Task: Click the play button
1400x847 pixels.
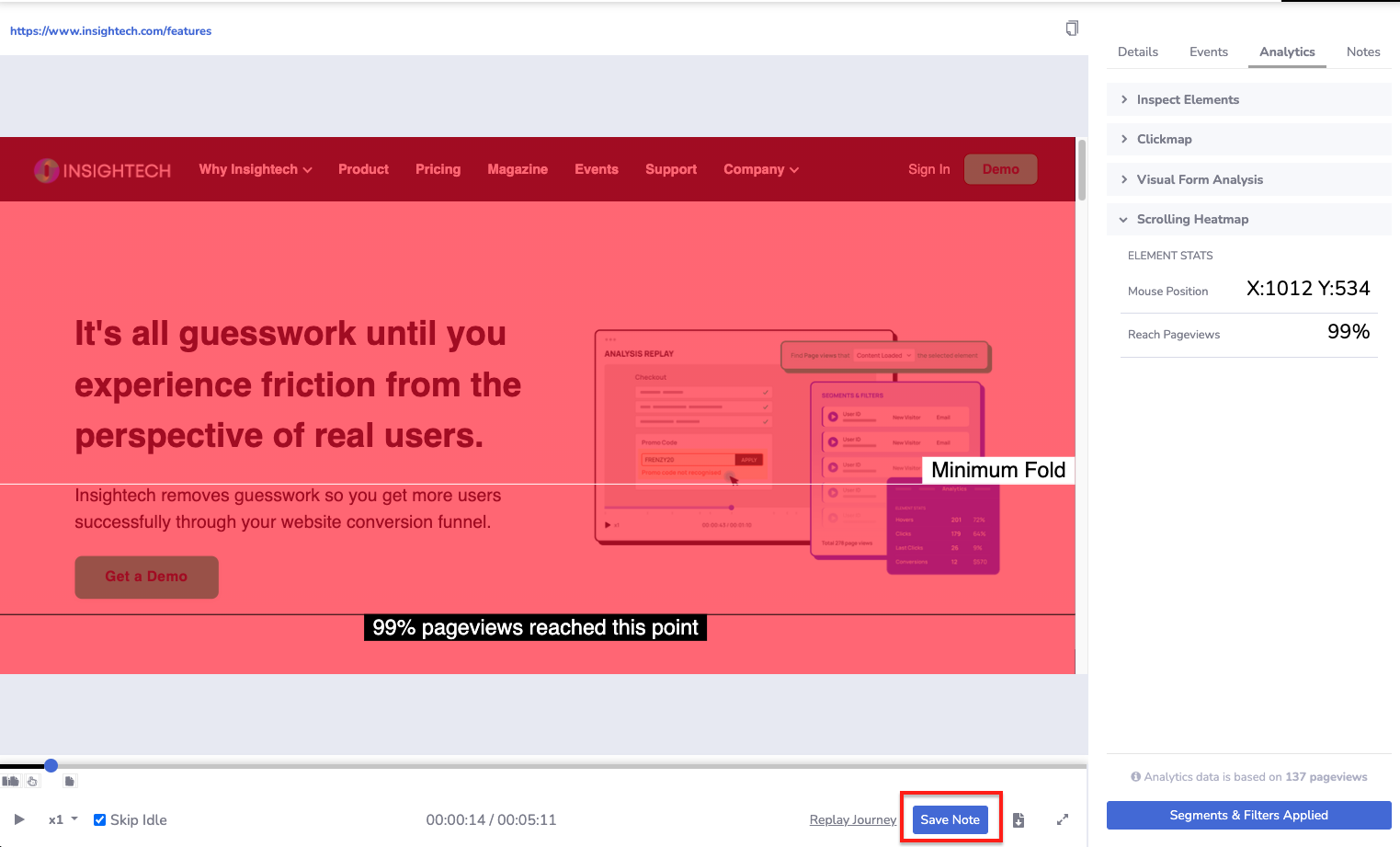Action: coord(19,819)
